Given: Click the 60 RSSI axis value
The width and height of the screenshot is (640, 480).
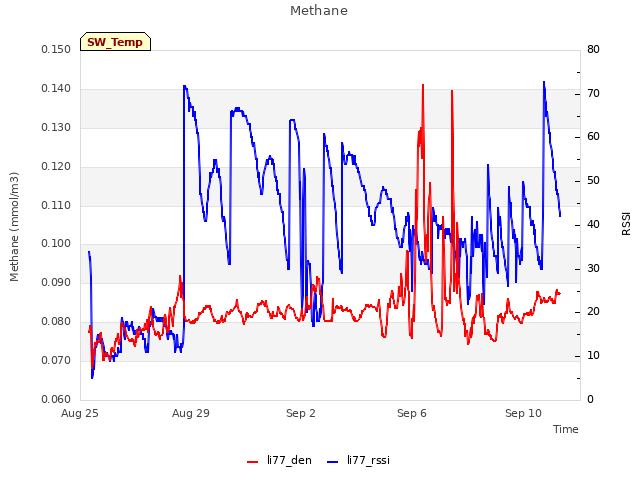Looking at the screenshot, I should click(593, 137).
